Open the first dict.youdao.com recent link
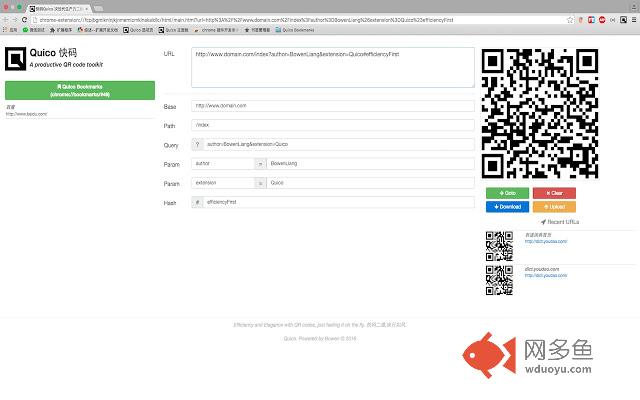 (x=546, y=241)
